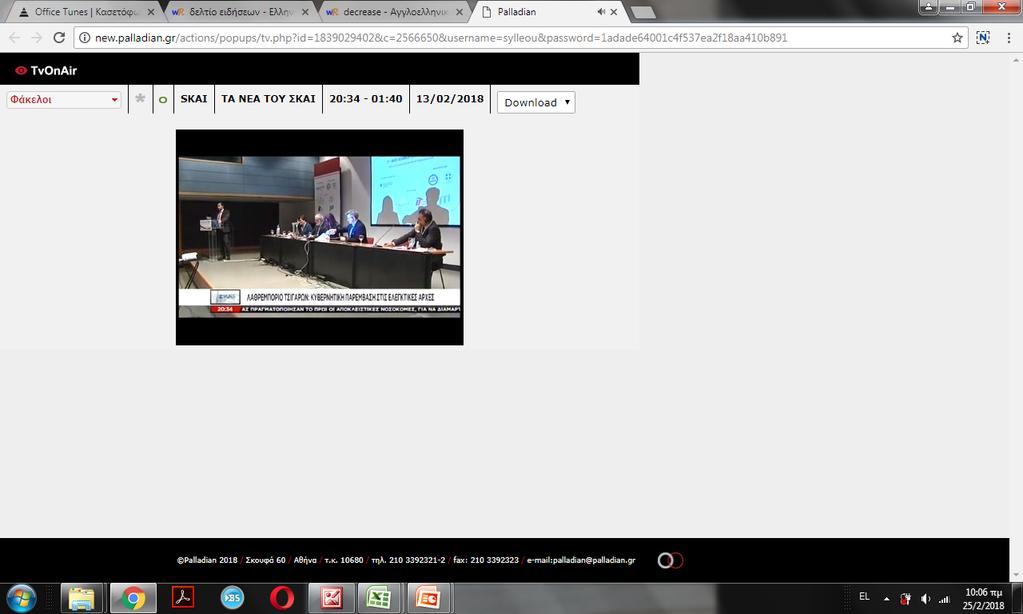Open the Windows Start menu
This screenshot has height=614, width=1023.
pos(22,598)
